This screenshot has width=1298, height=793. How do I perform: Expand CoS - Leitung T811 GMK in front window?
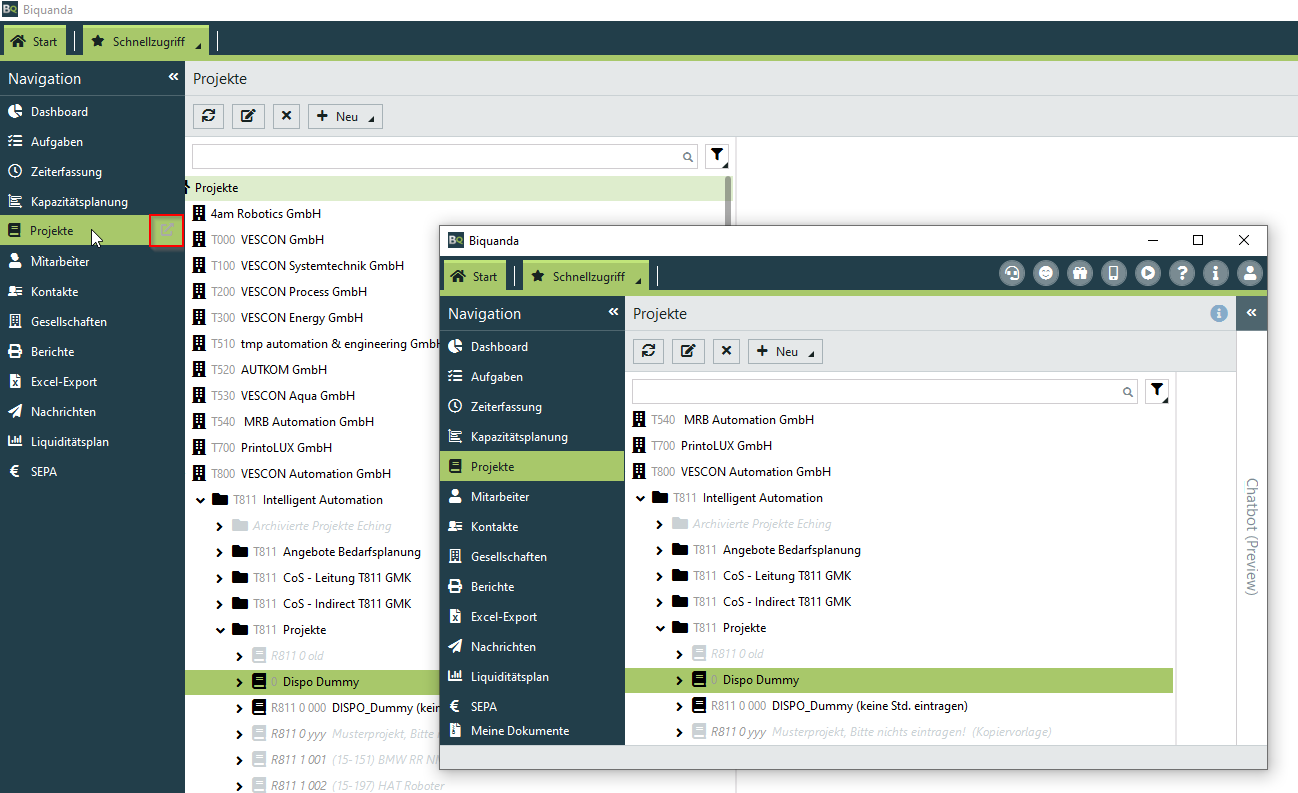click(659, 576)
